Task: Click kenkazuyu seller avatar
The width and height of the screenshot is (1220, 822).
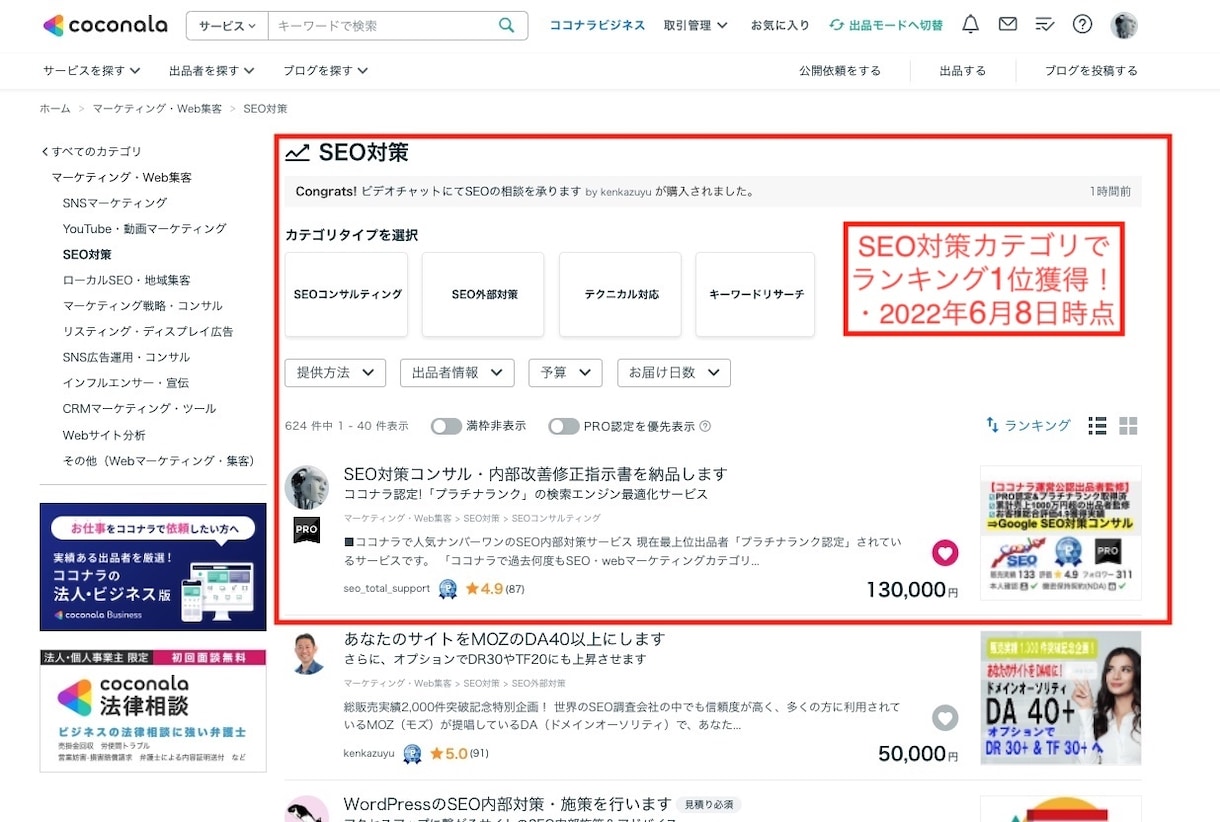Action: pos(306,653)
